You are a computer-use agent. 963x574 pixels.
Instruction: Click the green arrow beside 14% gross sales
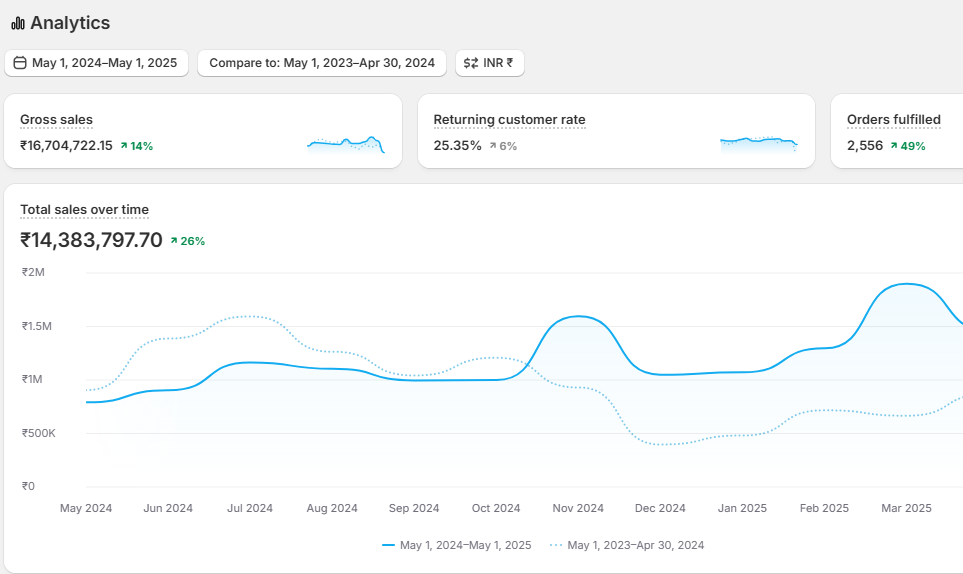[x=124, y=146]
